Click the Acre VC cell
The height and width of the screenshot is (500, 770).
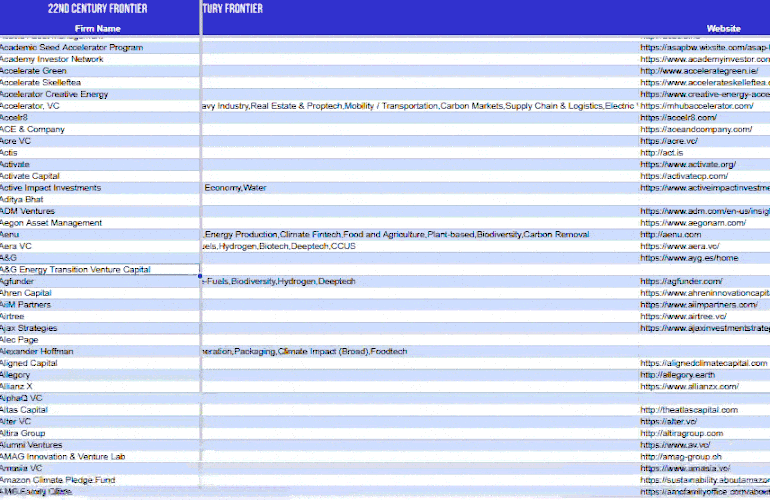[100, 141]
